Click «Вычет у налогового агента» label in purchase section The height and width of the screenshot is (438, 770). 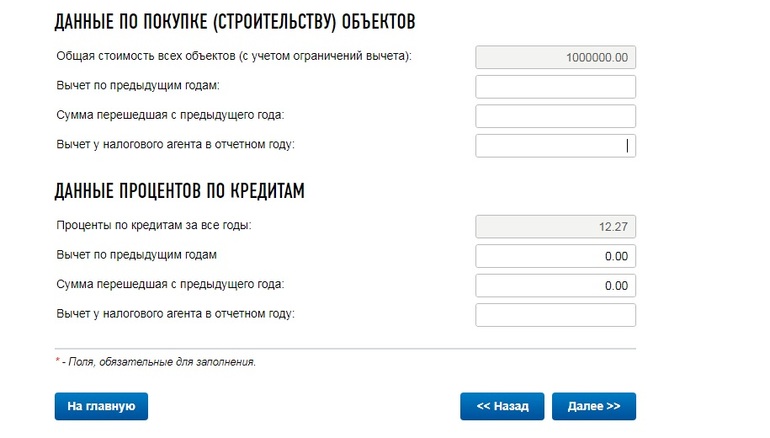tap(175, 144)
